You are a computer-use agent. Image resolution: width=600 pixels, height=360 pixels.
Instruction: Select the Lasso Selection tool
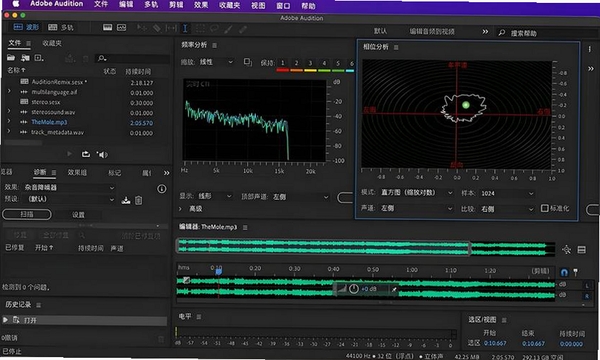[x=214, y=28]
